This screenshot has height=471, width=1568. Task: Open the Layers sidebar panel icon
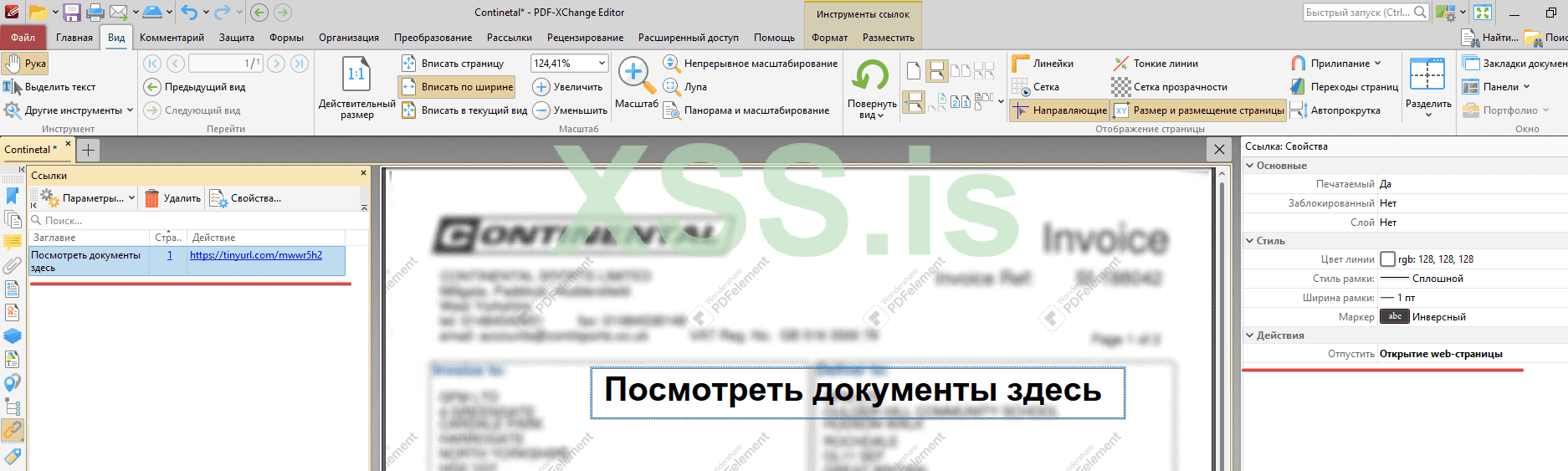pos(13,336)
